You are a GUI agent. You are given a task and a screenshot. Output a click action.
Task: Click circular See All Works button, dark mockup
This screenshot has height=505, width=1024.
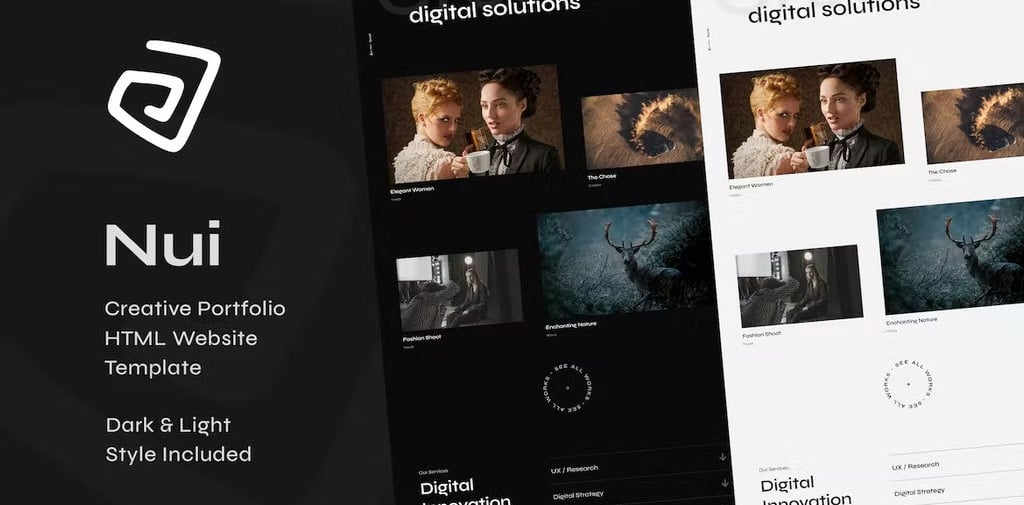567,388
